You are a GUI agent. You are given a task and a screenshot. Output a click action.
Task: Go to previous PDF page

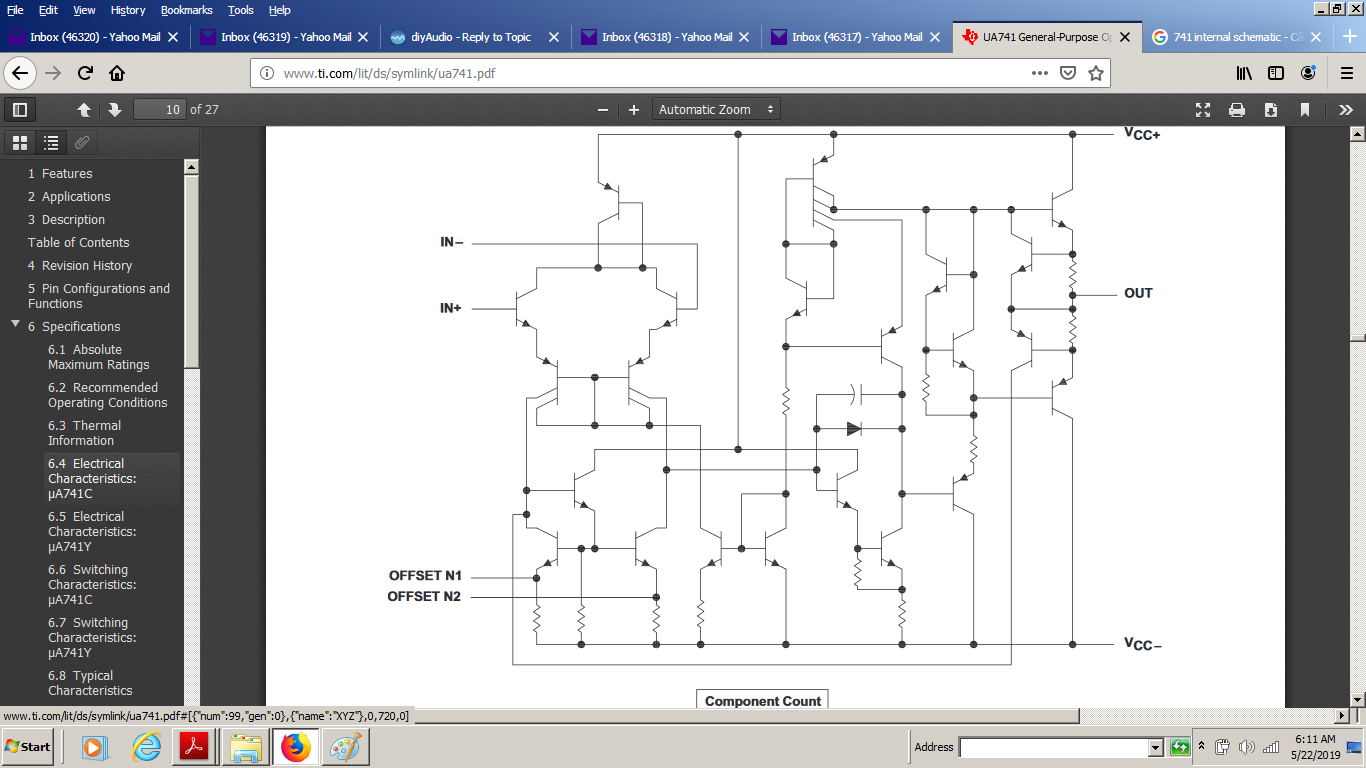pyautogui.click(x=84, y=110)
